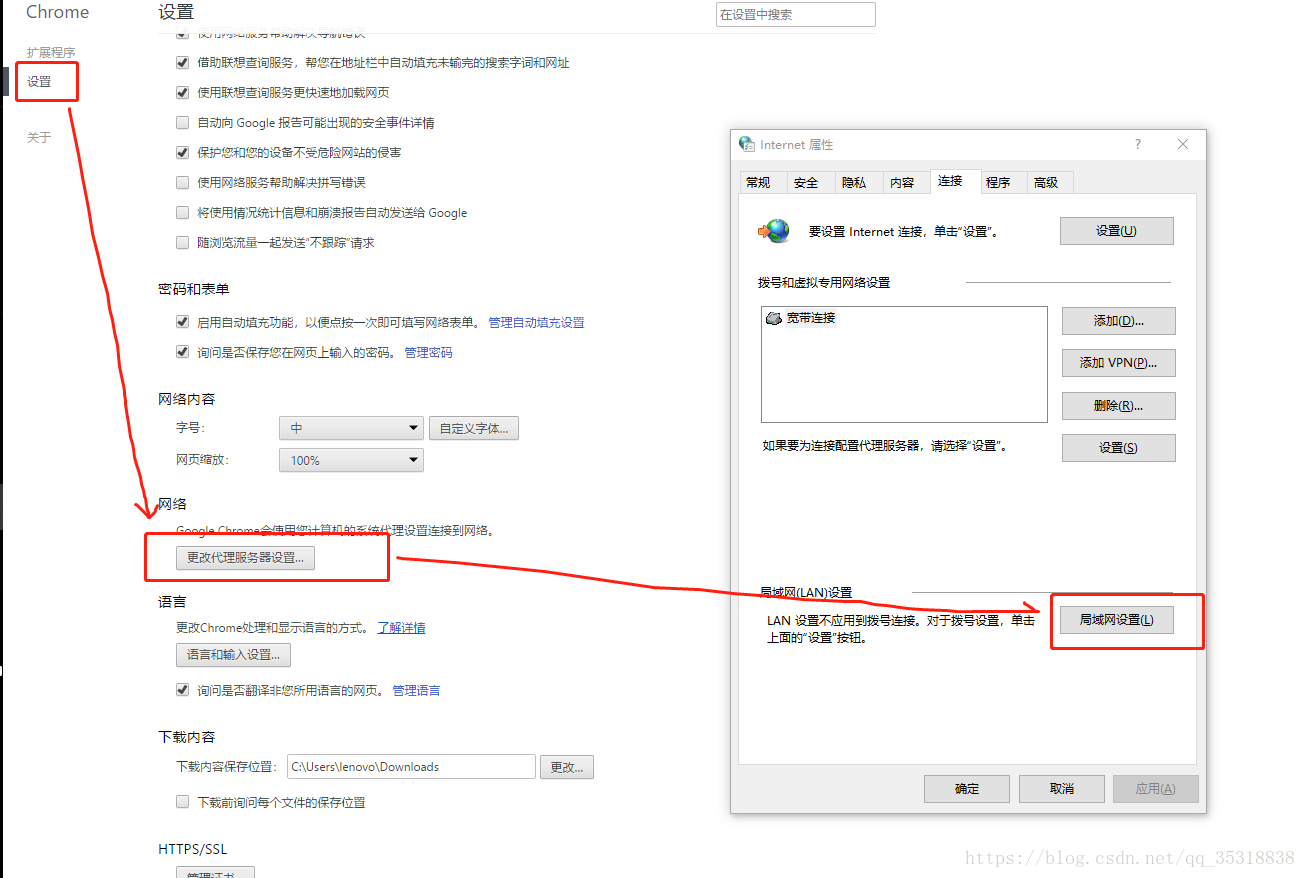Click the 应用(A) button
Screen dimensions: 1306x878
[x=1155, y=789]
